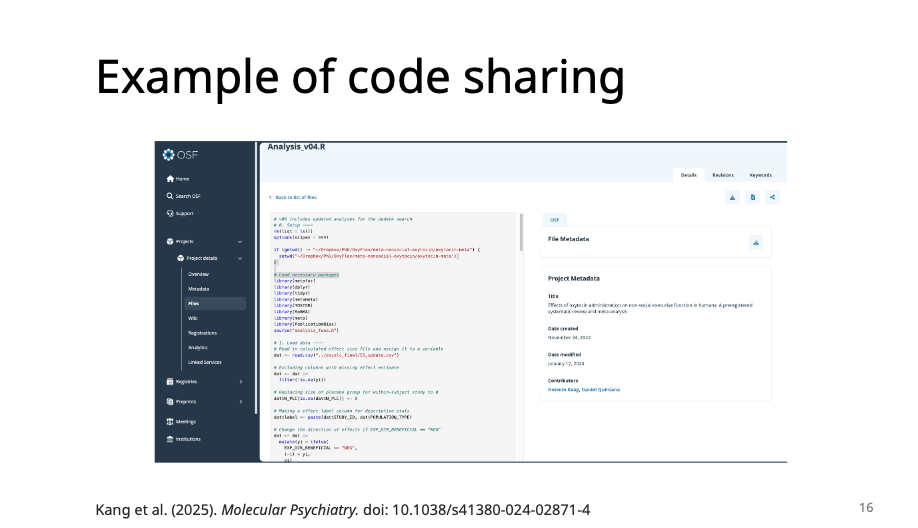Download File Metadata using its icon

pyautogui.click(x=756, y=241)
